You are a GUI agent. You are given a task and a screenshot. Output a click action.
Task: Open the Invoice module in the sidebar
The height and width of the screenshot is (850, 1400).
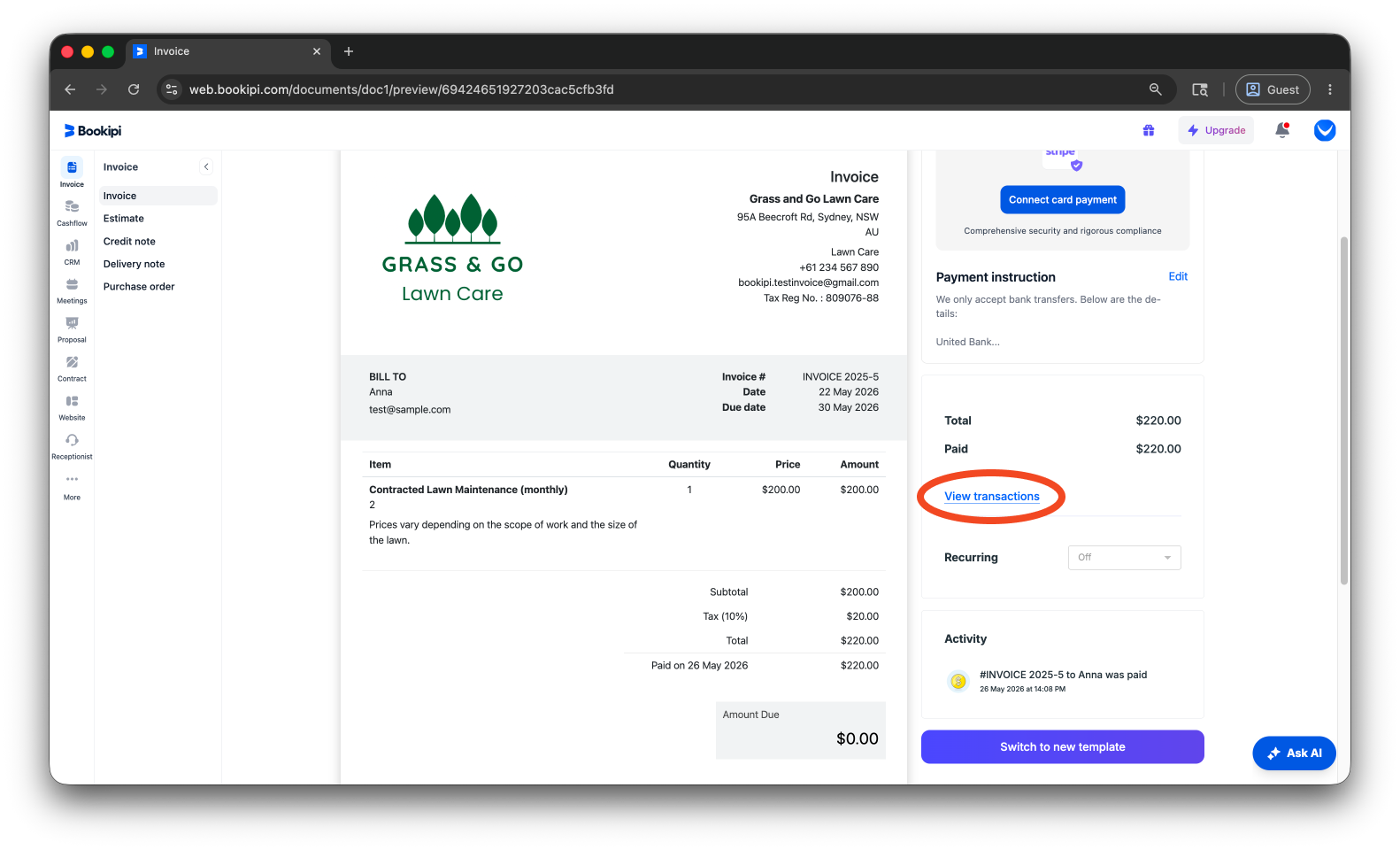click(x=72, y=173)
